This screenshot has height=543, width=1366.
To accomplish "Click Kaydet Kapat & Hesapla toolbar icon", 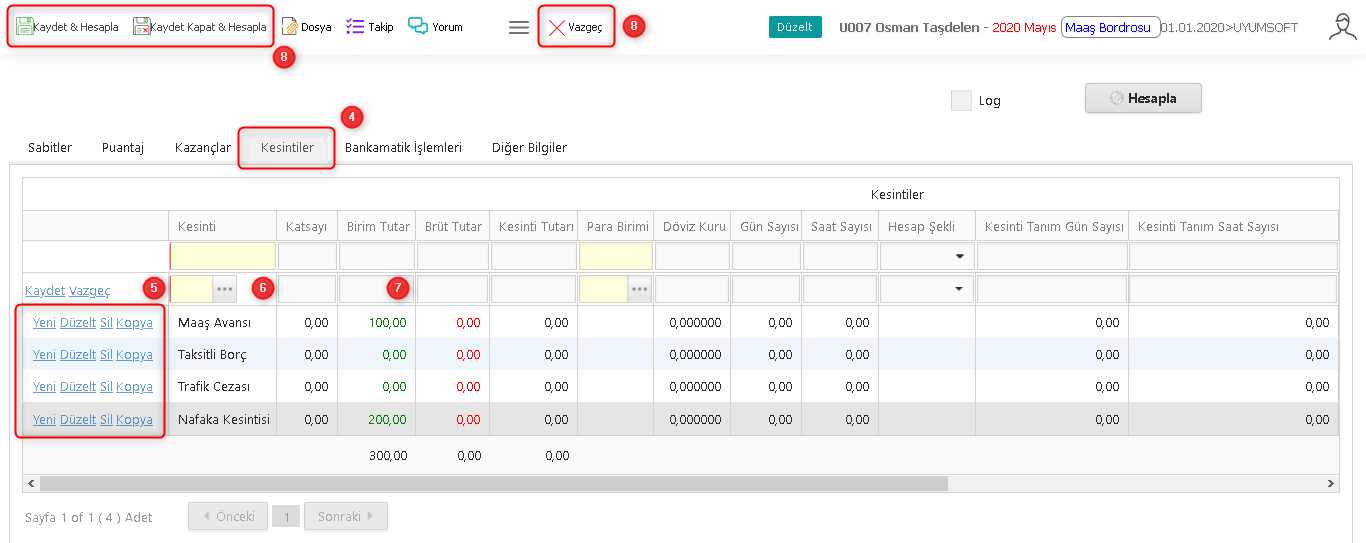I will pos(142,27).
